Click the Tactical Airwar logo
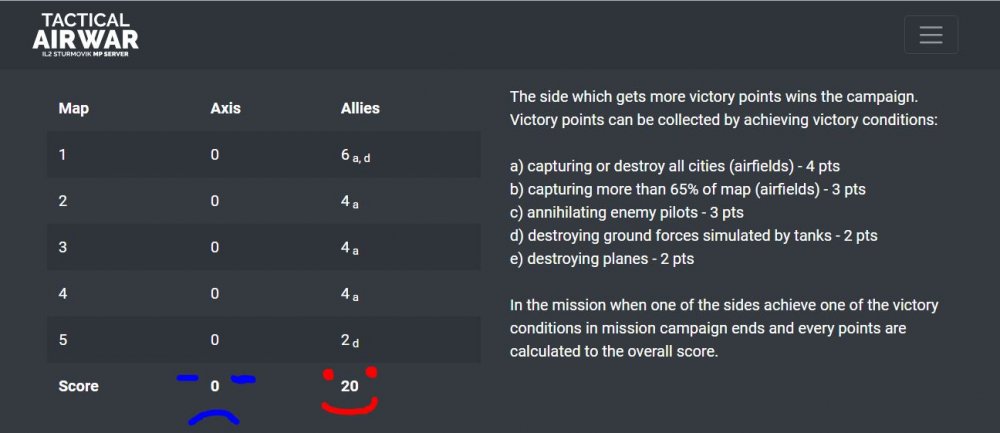 [84, 35]
